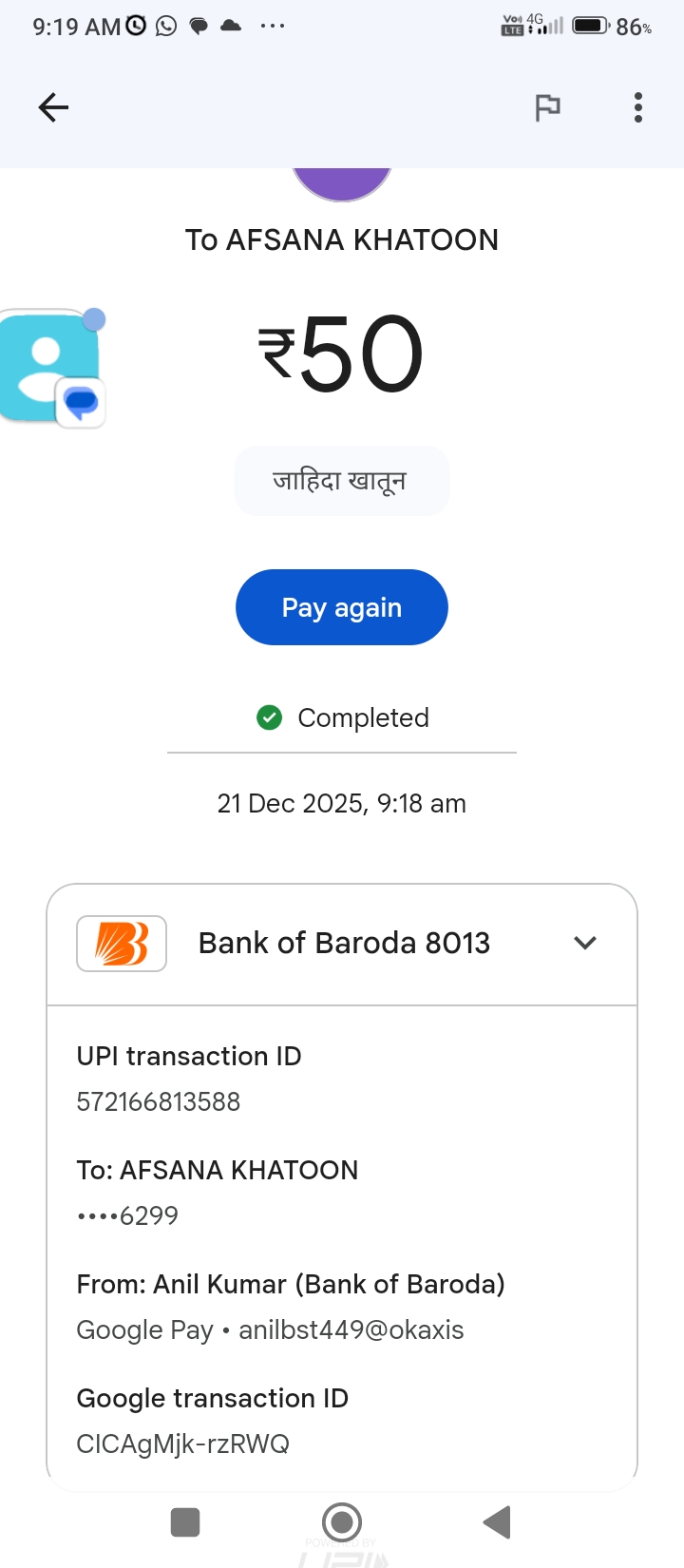Tap the Pay again button

[342, 607]
